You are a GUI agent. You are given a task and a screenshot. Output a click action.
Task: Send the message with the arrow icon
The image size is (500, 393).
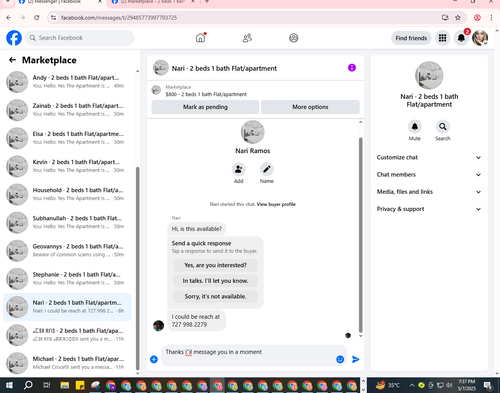356,359
